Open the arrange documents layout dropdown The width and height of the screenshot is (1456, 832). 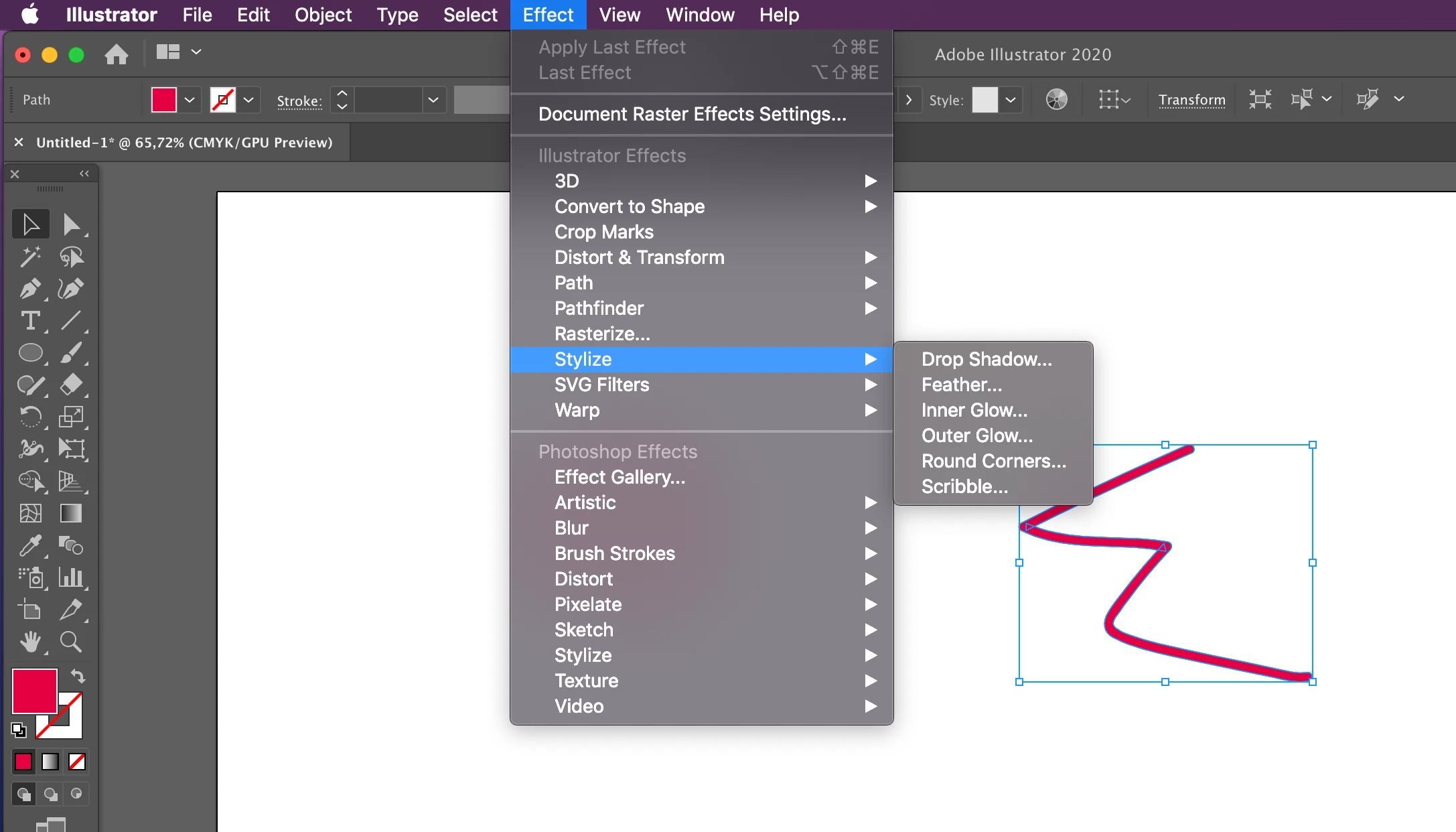click(x=196, y=52)
